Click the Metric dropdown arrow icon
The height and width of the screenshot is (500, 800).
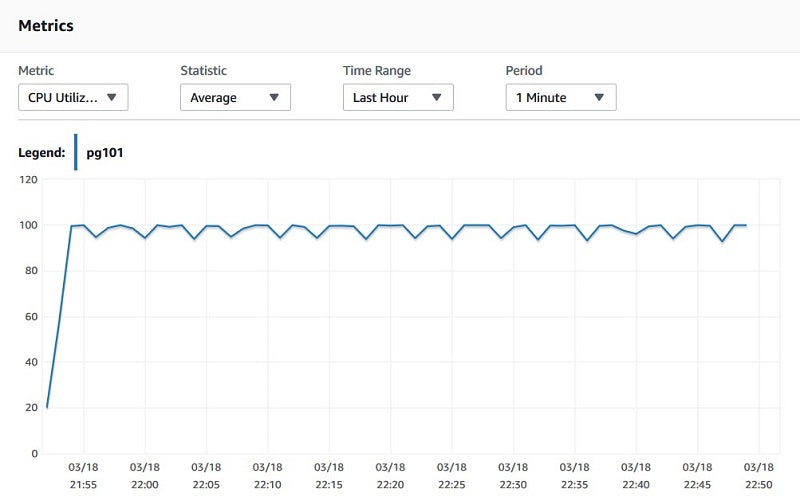[x=112, y=97]
